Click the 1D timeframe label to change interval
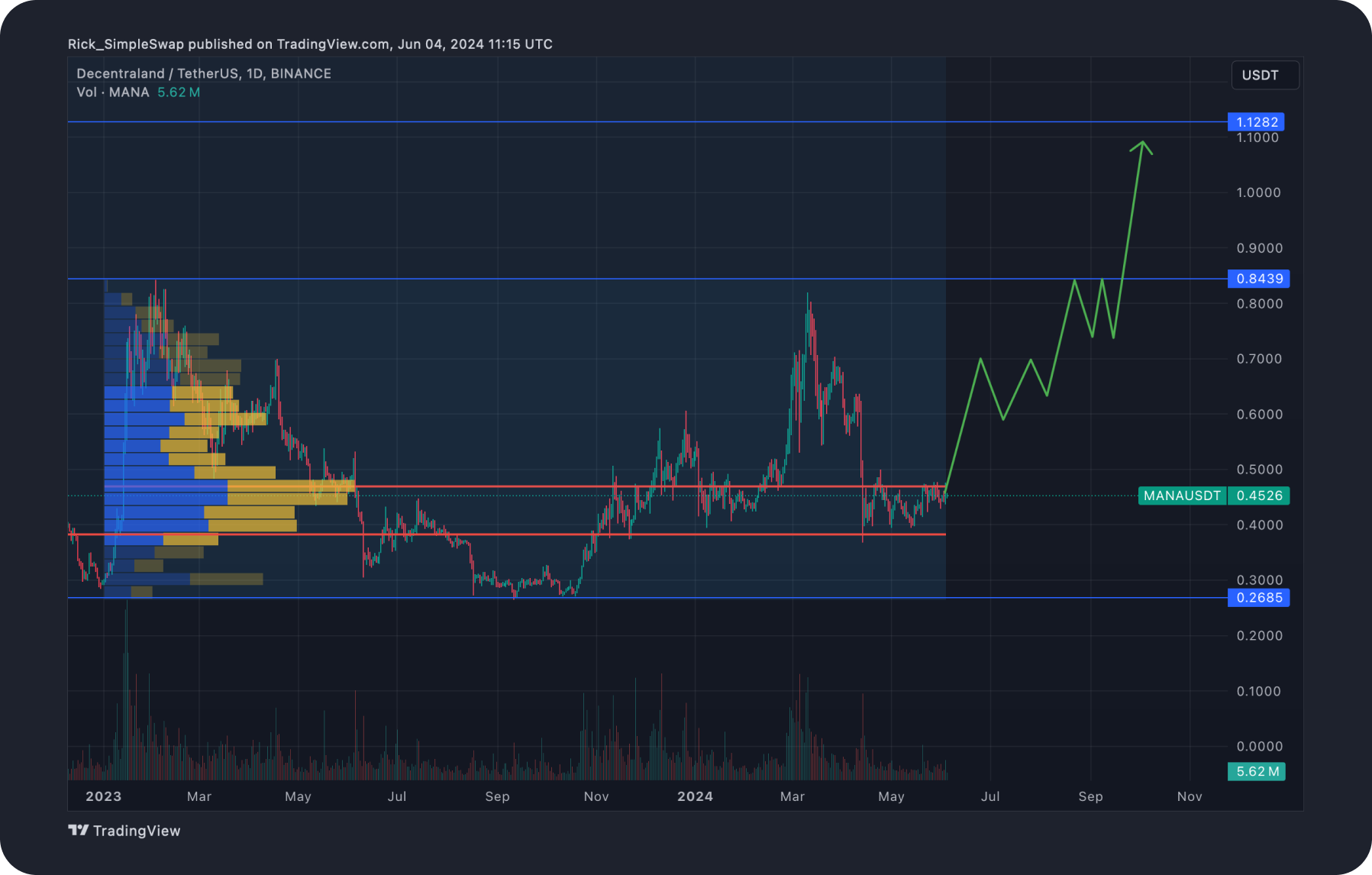The image size is (1372, 875). 254,73
